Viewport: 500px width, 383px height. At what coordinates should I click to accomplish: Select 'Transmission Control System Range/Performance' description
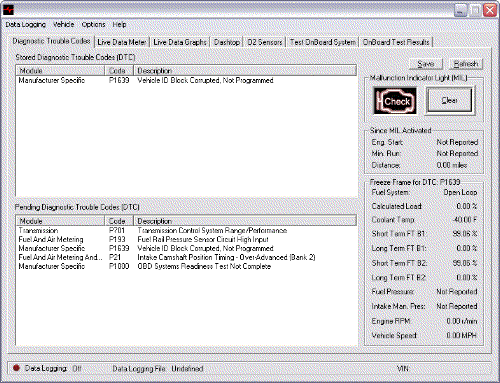coord(212,230)
